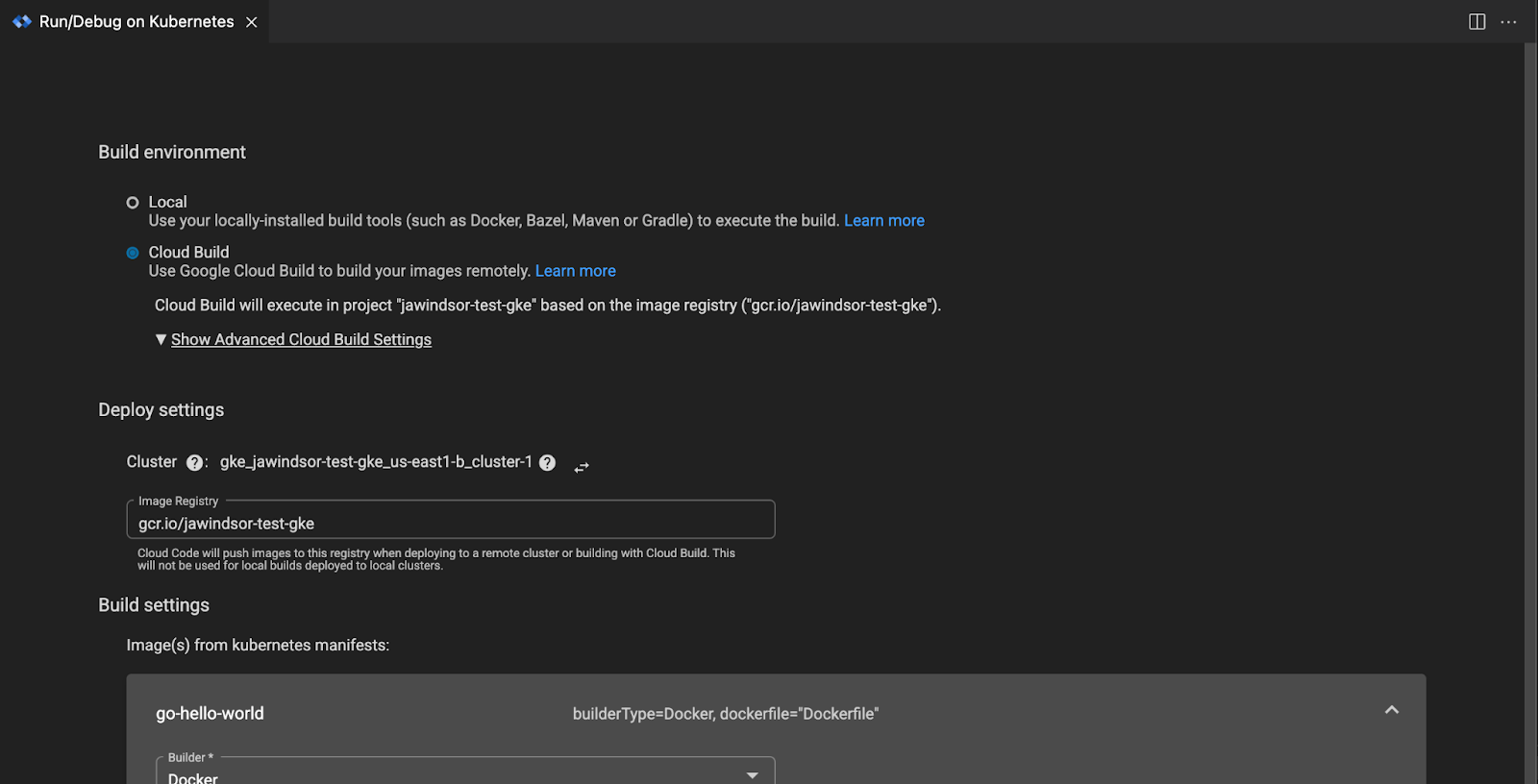
Task: Switch cluster using the swap arrows icon
Action: point(582,467)
